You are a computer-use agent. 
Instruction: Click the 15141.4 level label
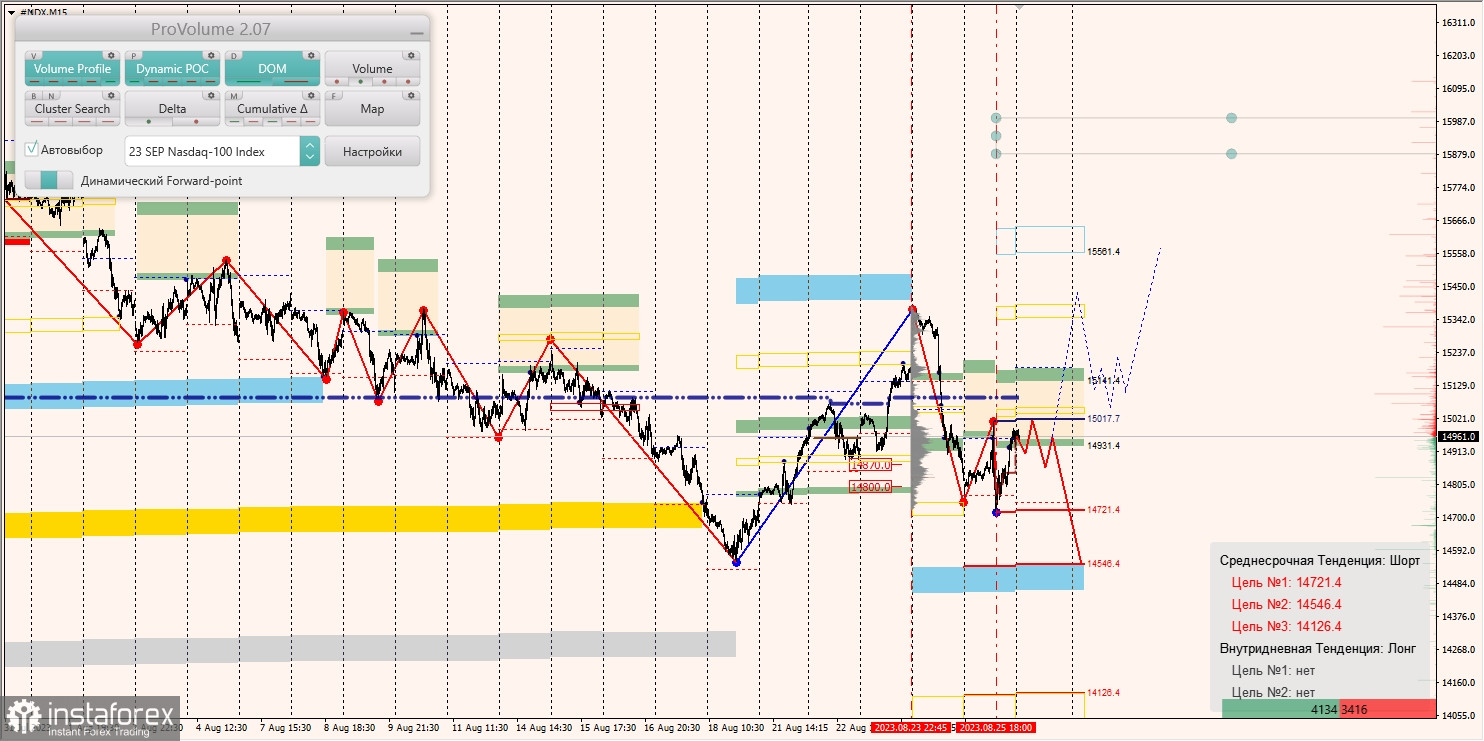click(x=1104, y=381)
